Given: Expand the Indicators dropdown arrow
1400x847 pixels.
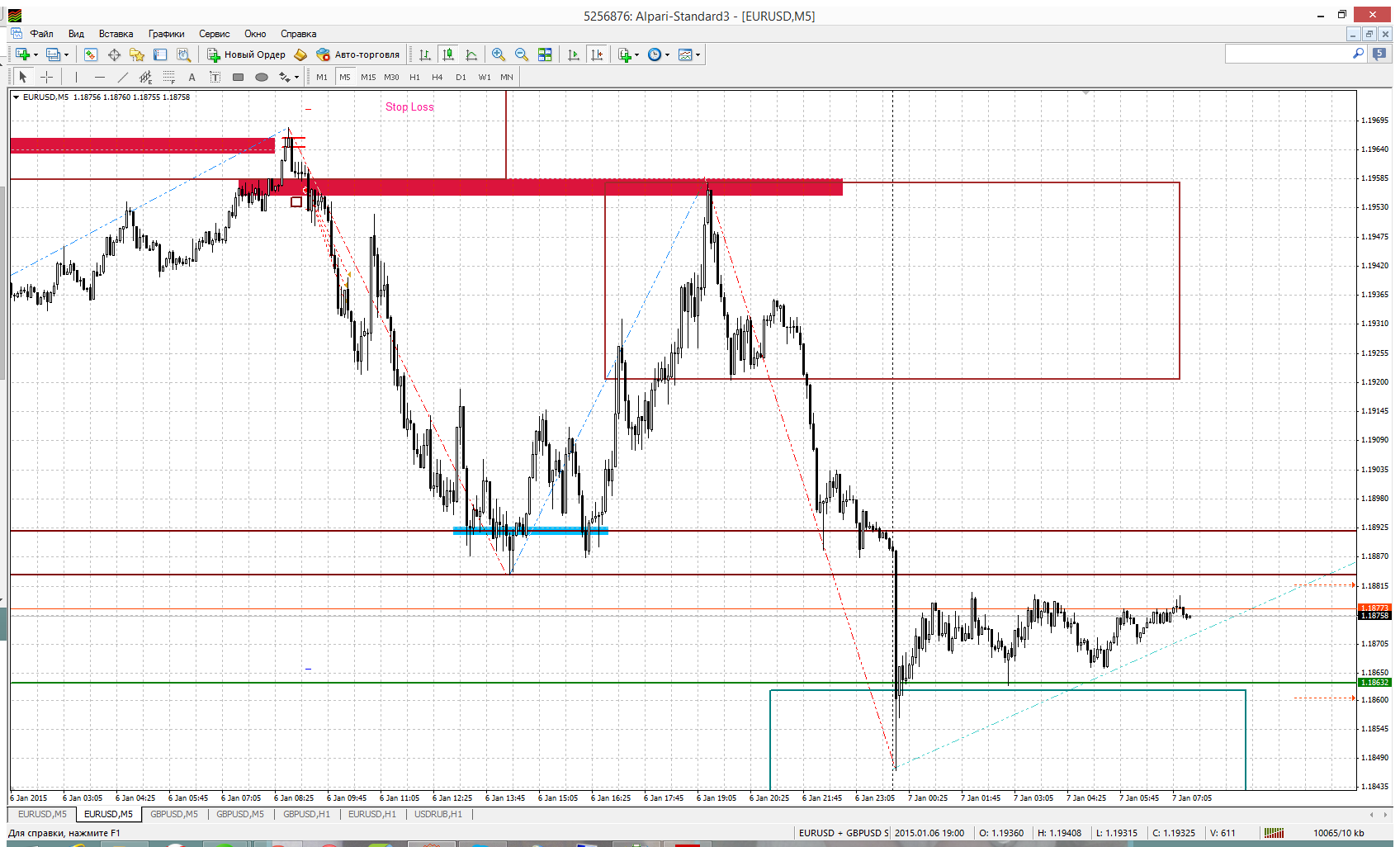Looking at the screenshot, I should tap(636, 55).
